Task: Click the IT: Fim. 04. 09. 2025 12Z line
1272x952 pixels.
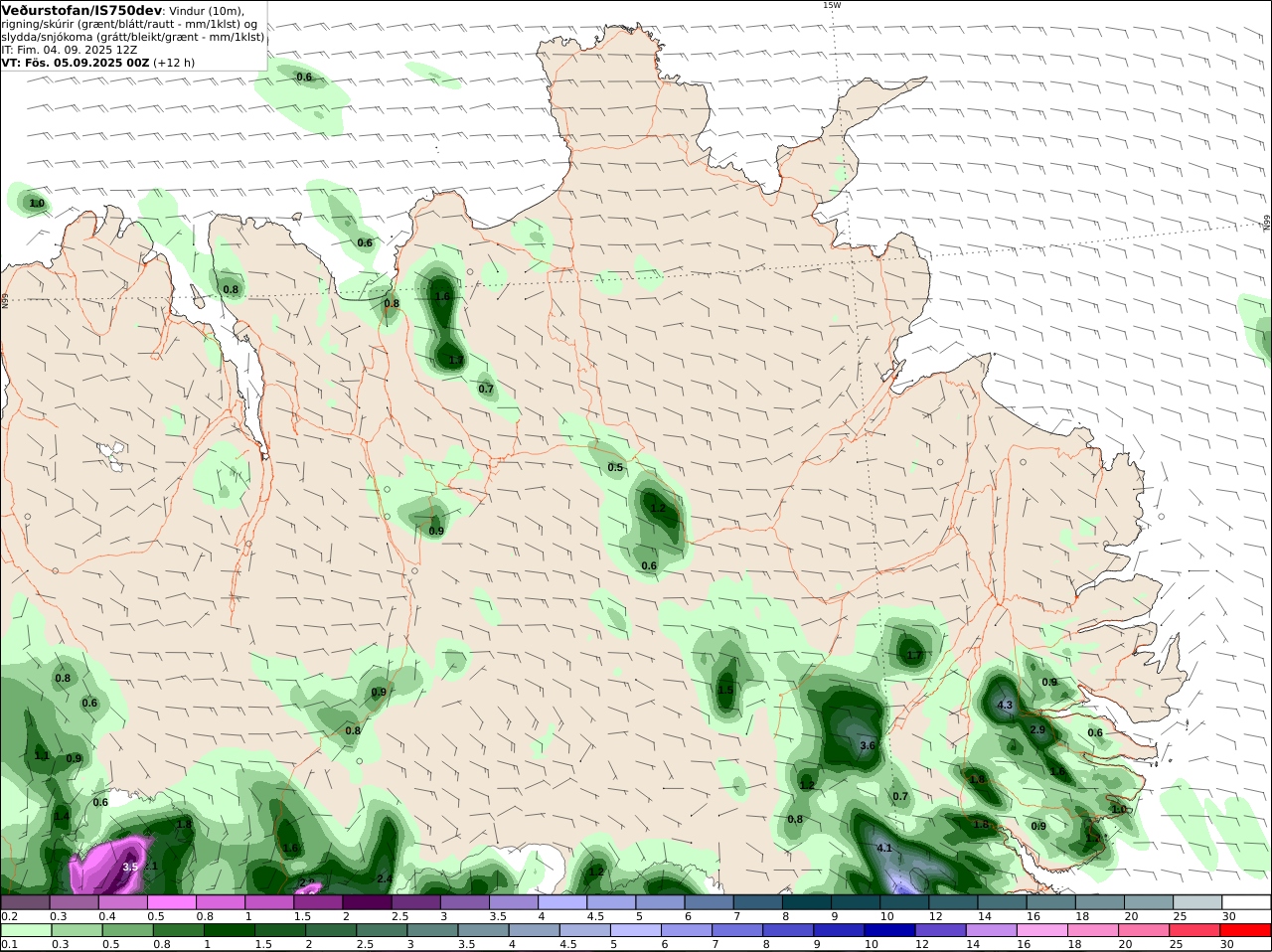Action: pyautogui.click(x=70, y=50)
